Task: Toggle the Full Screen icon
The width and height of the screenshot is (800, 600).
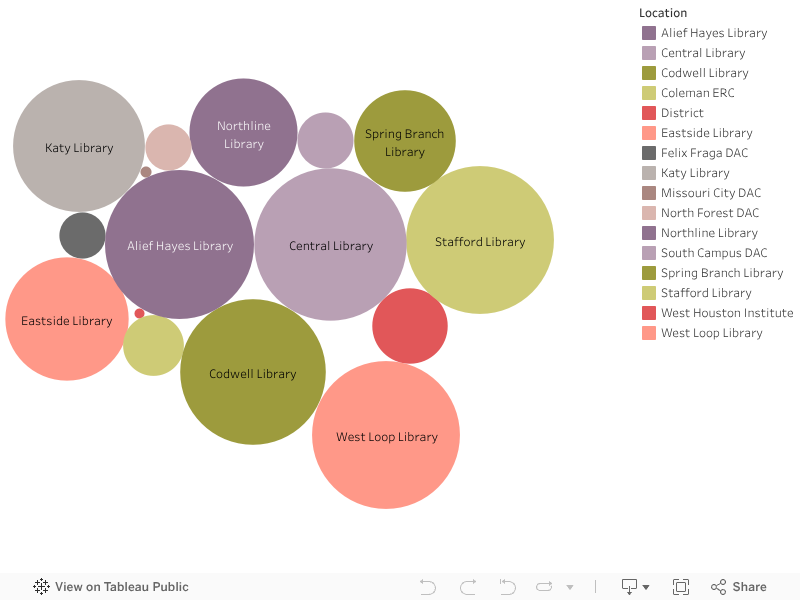Action: tap(681, 587)
